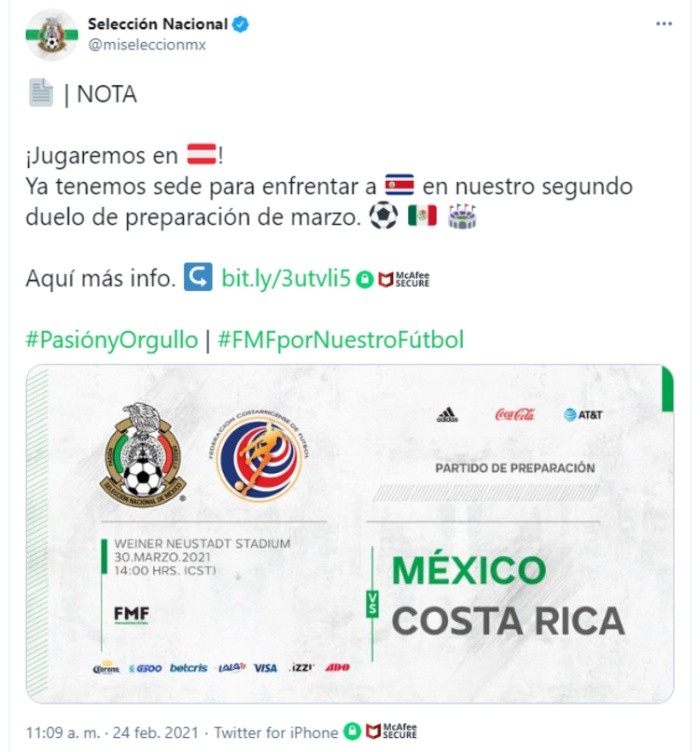Image resolution: width=700 pixels, height=752 pixels.
Task: Click the Selección Nacional profile avatar
Action: [x=52, y=35]
